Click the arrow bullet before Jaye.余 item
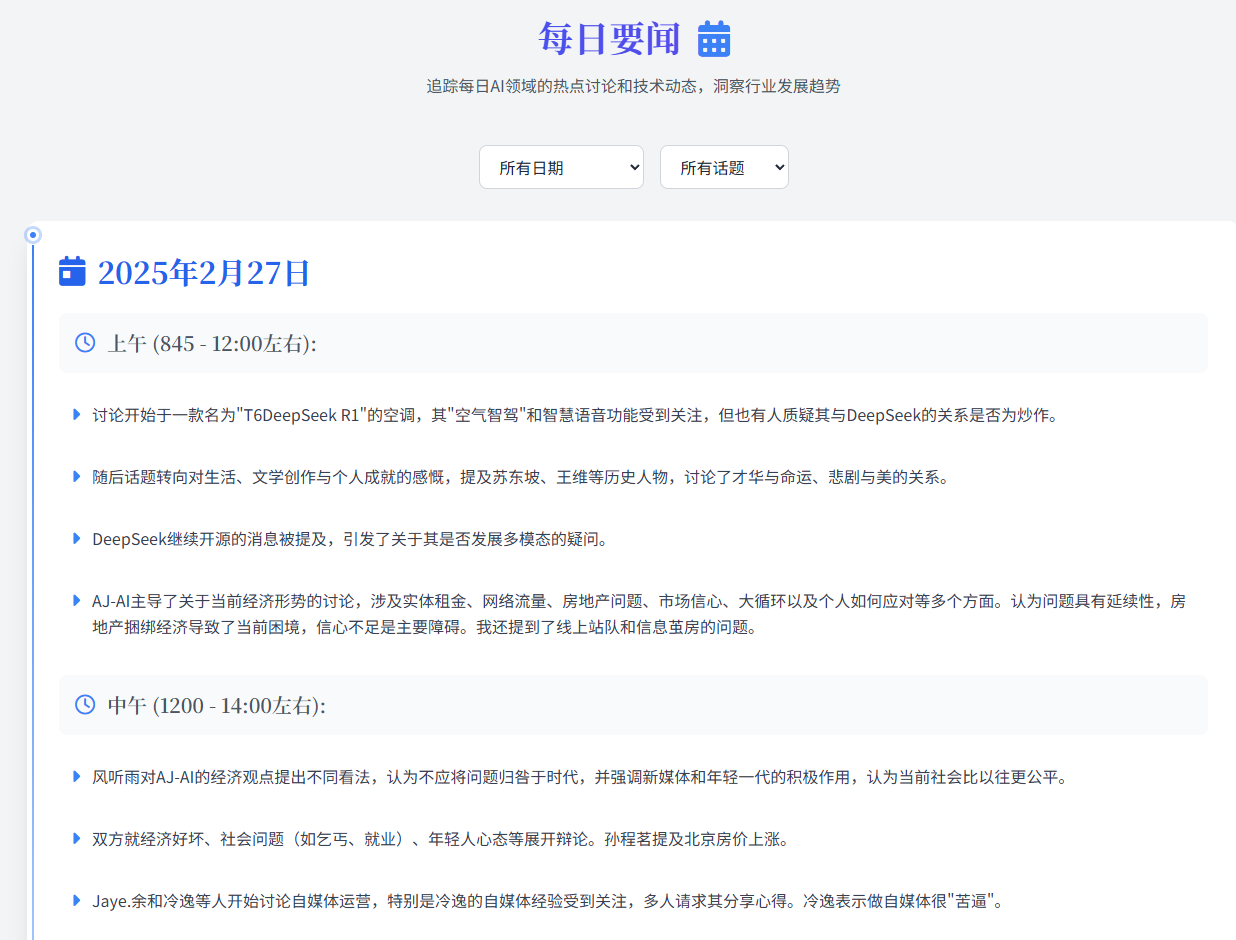 point(77,900)
